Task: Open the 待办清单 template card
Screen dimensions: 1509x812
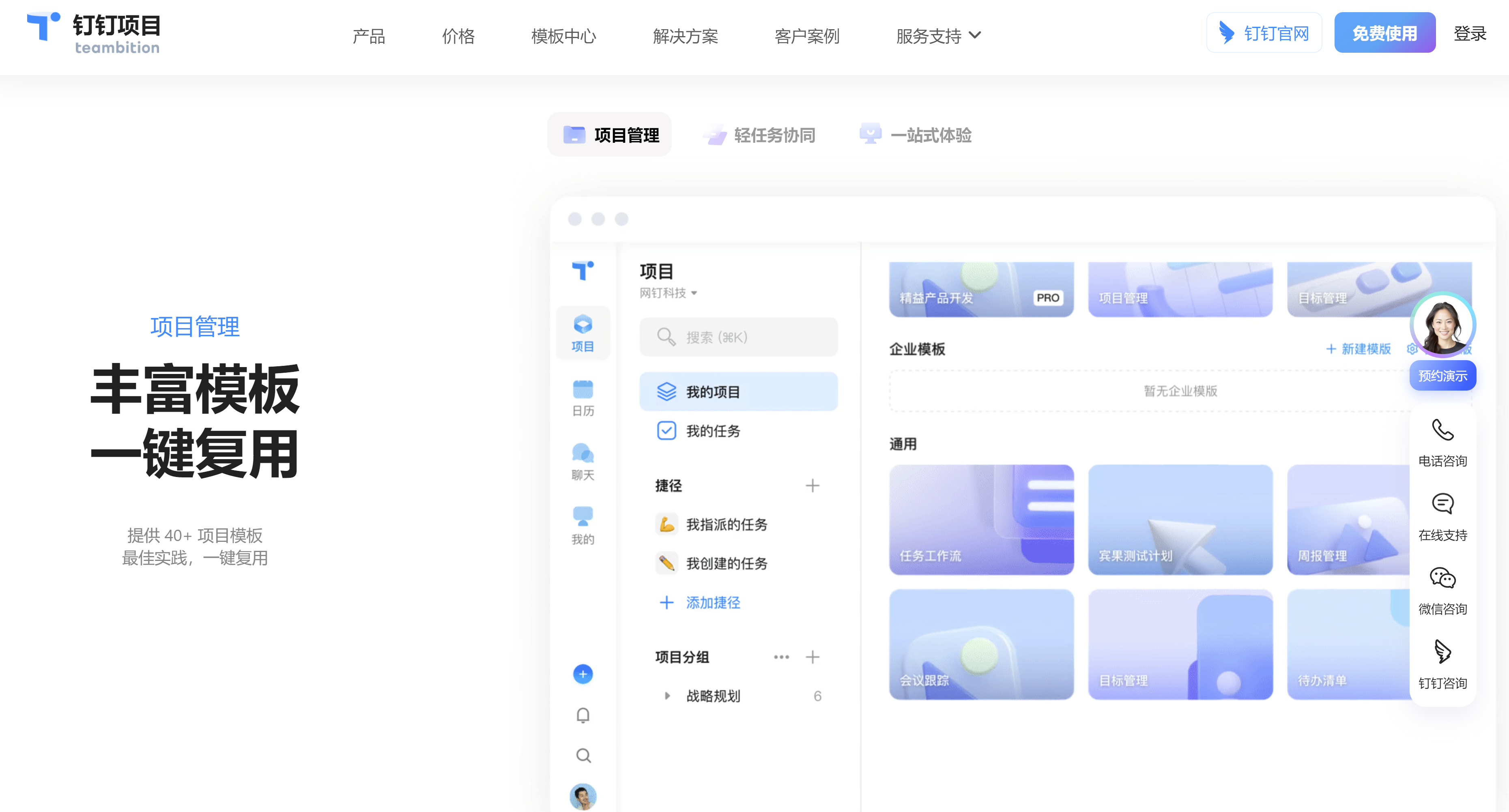Action: click(x=1348, y=644)
